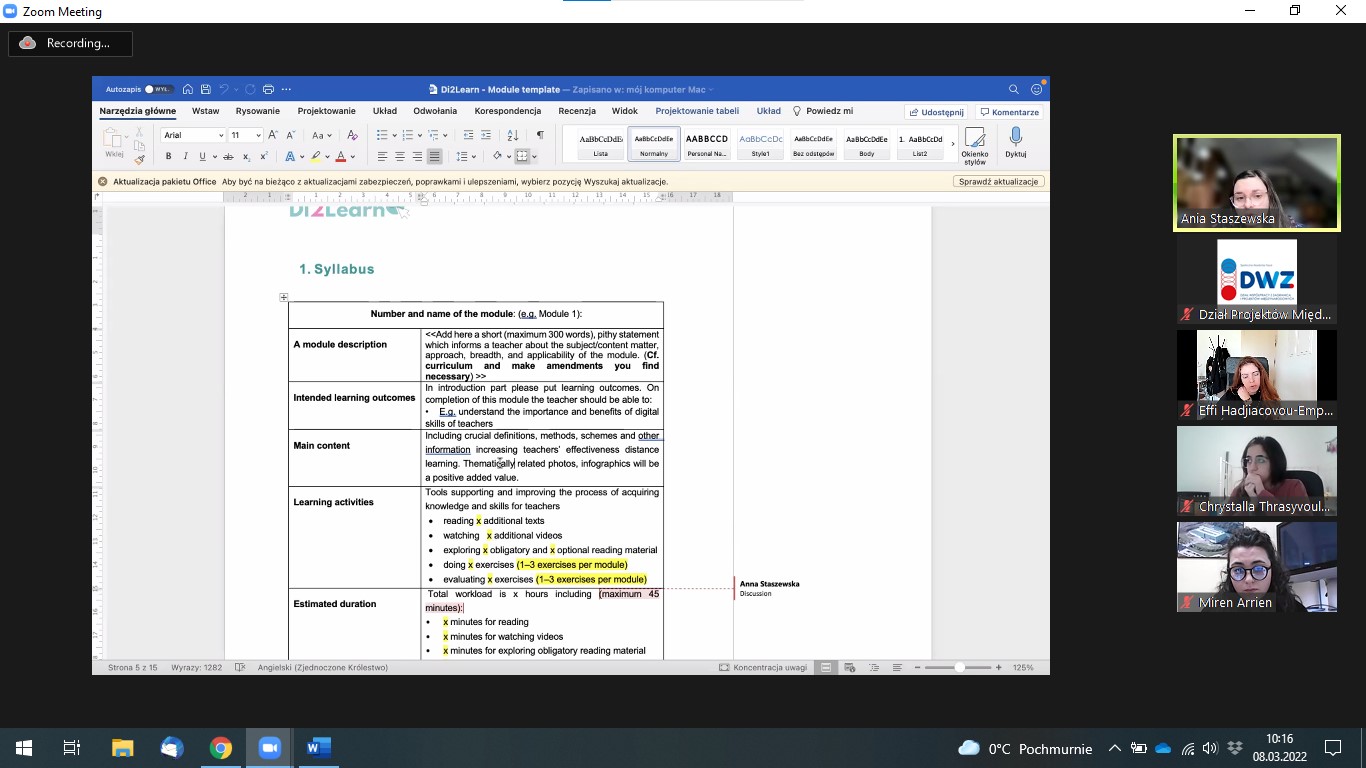
Task: Open the Korespondencja ribbon tab
Action: pyautogui.click(x=508, y=111)
